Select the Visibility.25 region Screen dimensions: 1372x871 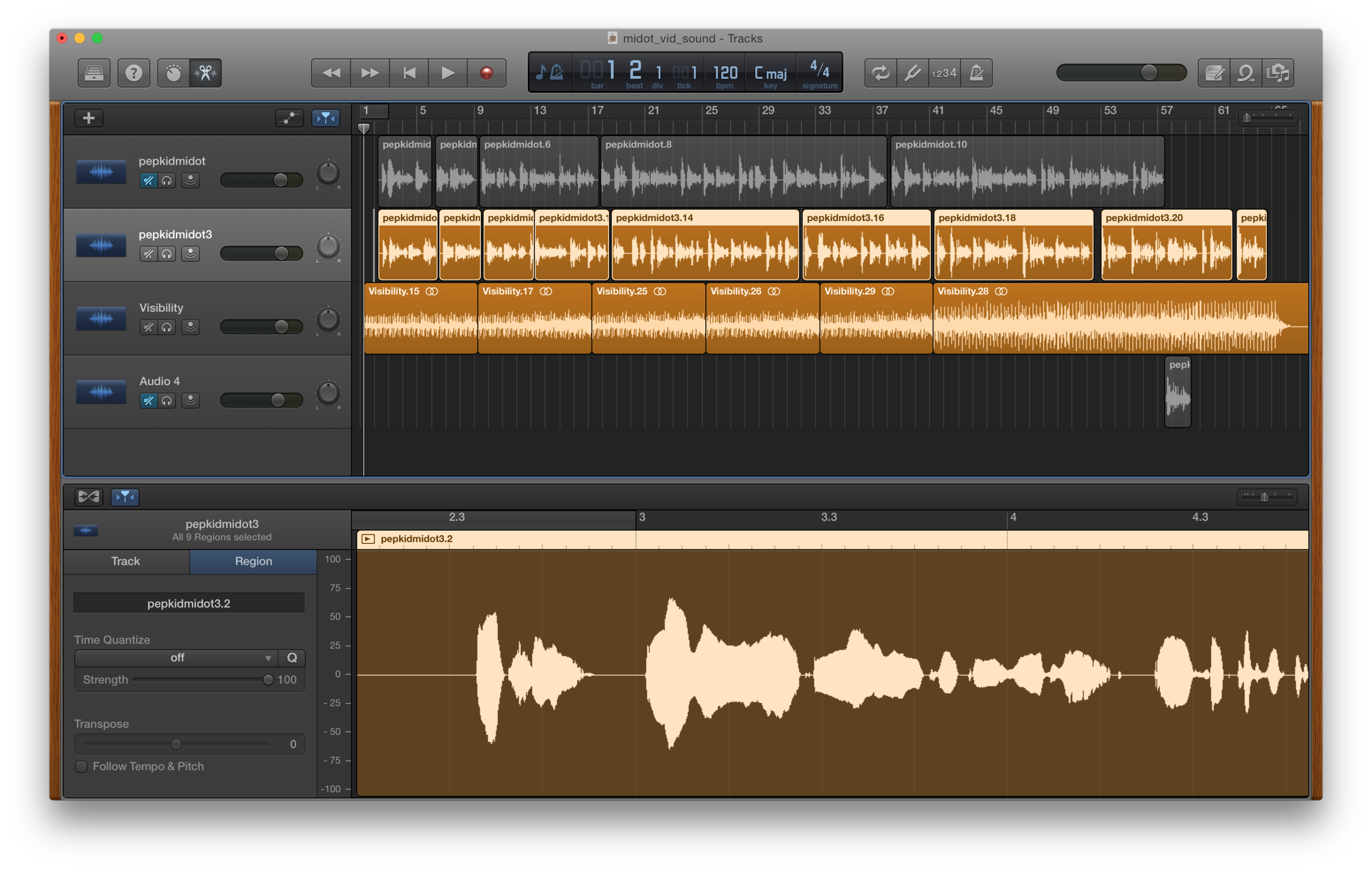[648, 318]
